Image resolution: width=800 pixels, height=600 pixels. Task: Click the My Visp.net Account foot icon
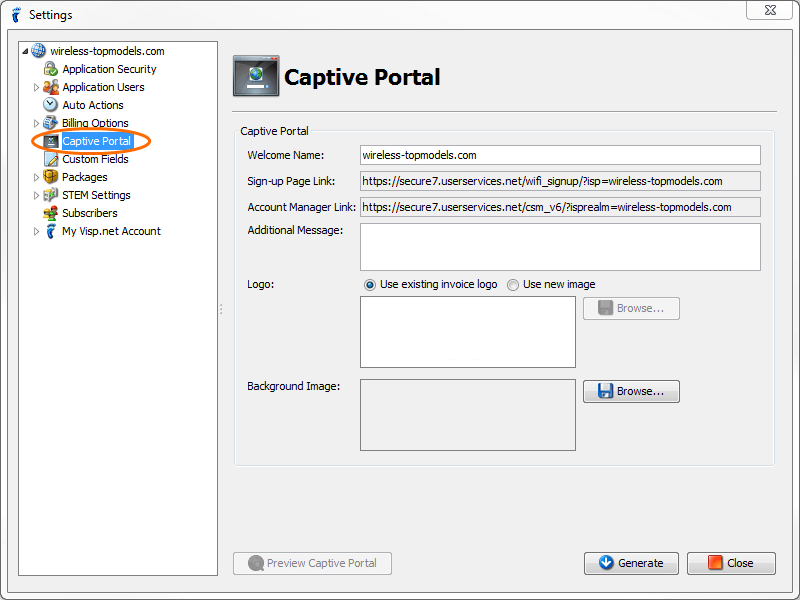pos(51,231)
